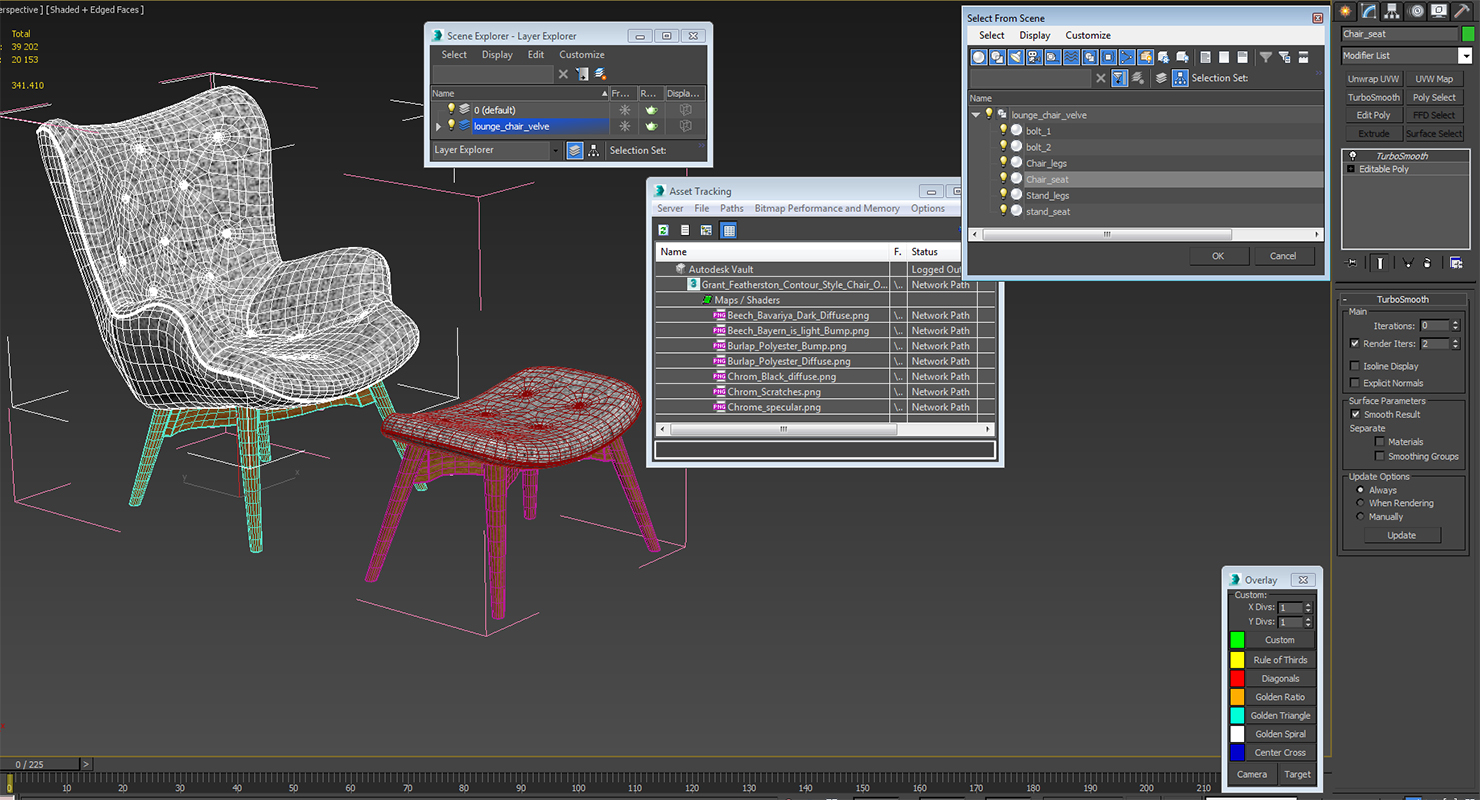Click Configure Modifier Sets icon
Screen dimensions: 1480x800
pos(1456,263)
